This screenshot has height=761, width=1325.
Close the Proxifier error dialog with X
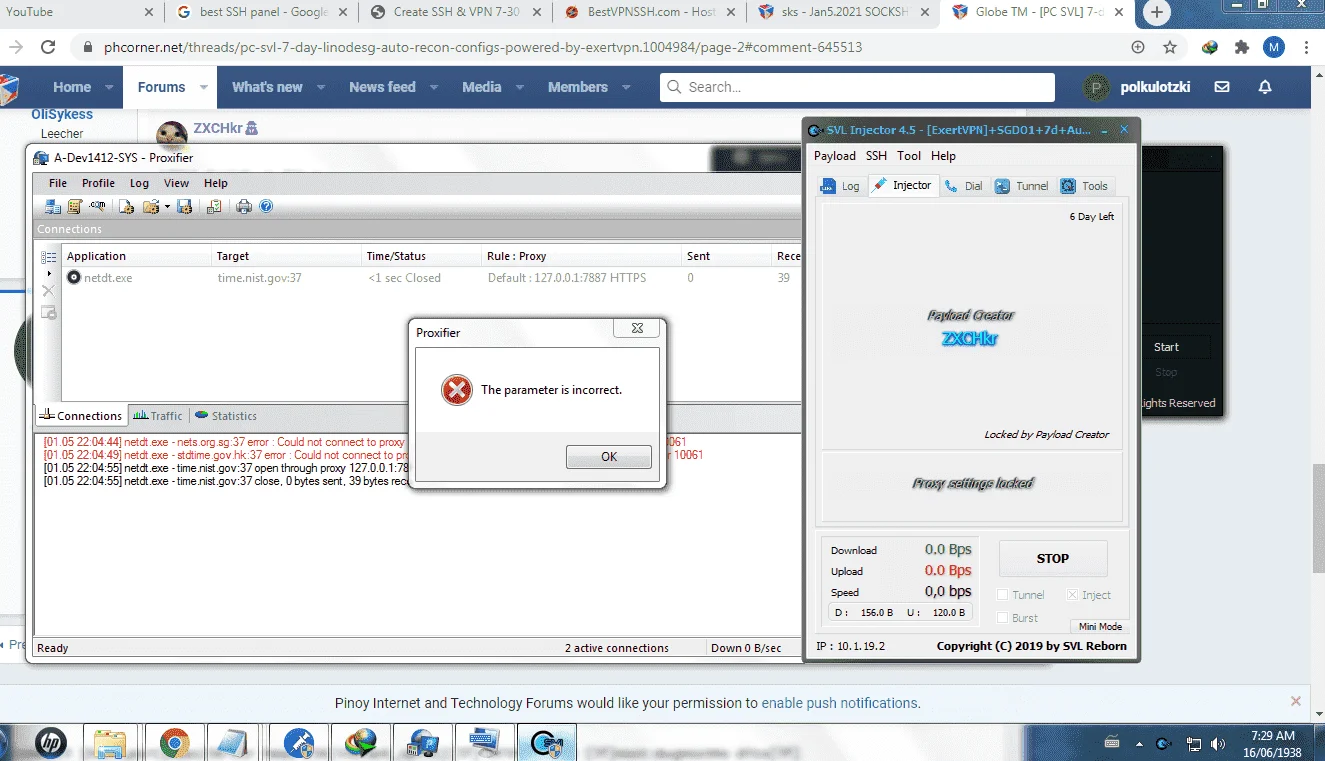[x=636, y=328]
